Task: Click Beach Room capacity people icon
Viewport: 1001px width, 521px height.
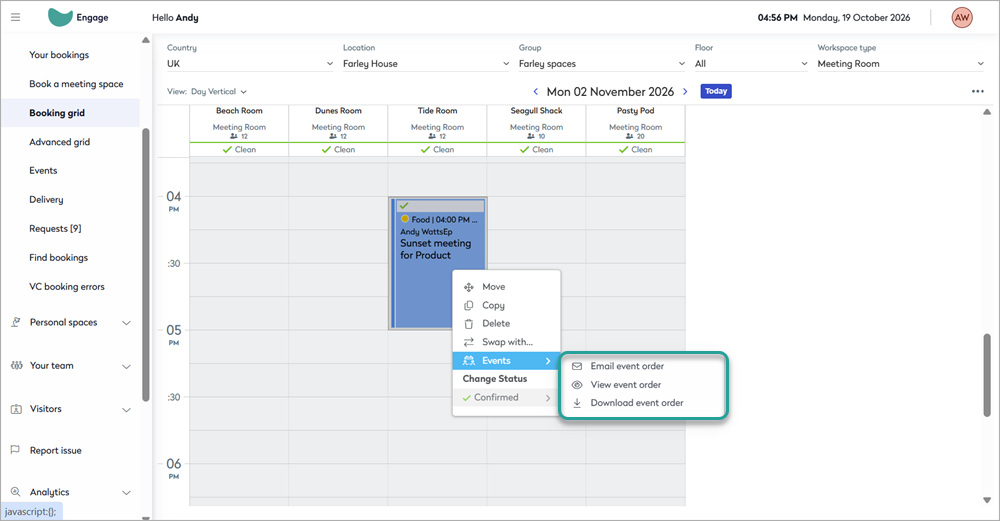Action: pyautogui.click(x=234, y=136)
